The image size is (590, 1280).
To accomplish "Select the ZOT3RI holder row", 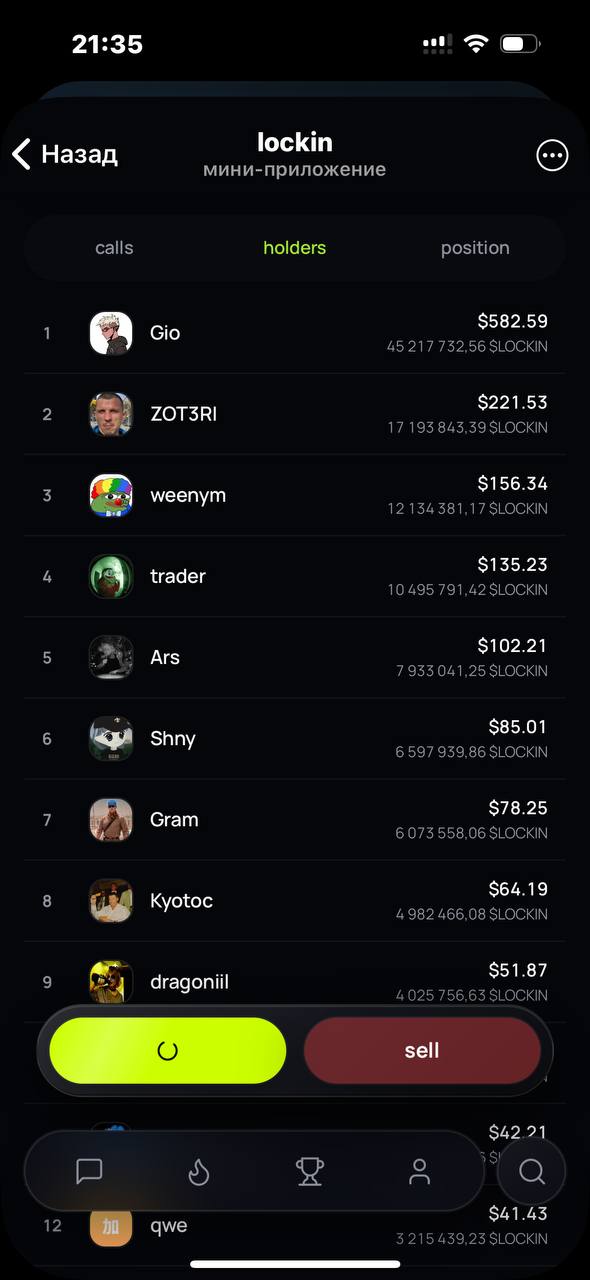I will coord(295,414).
